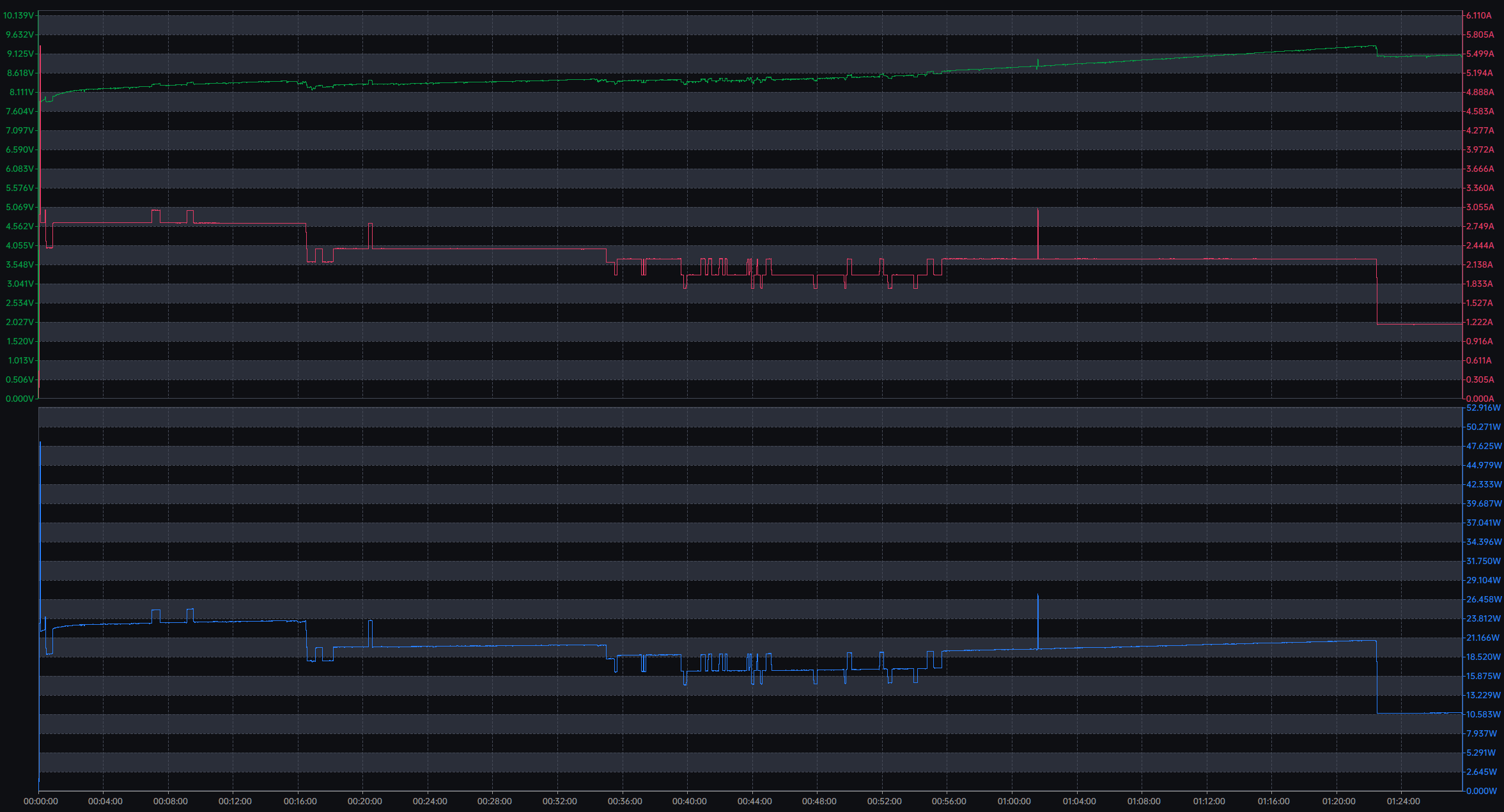
Task: Click the 10.583W power axis label
Action: [x=1483, y=714]
